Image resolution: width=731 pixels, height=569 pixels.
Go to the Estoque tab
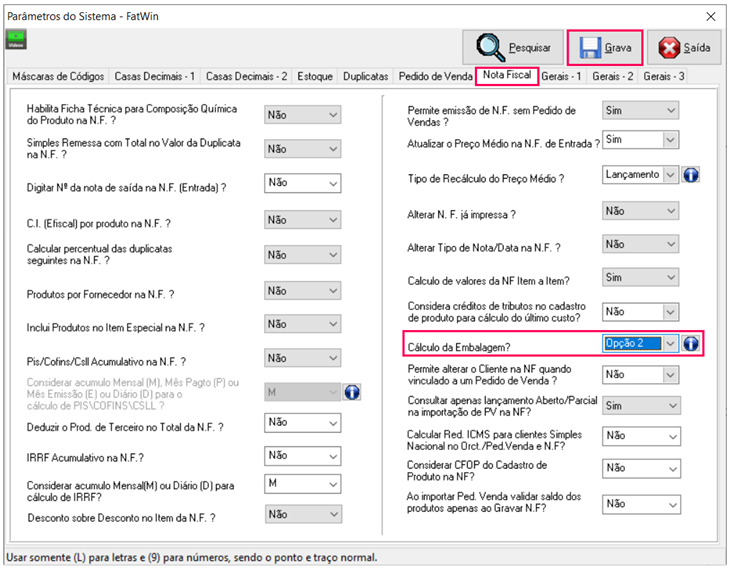click(x=315, y=76)
